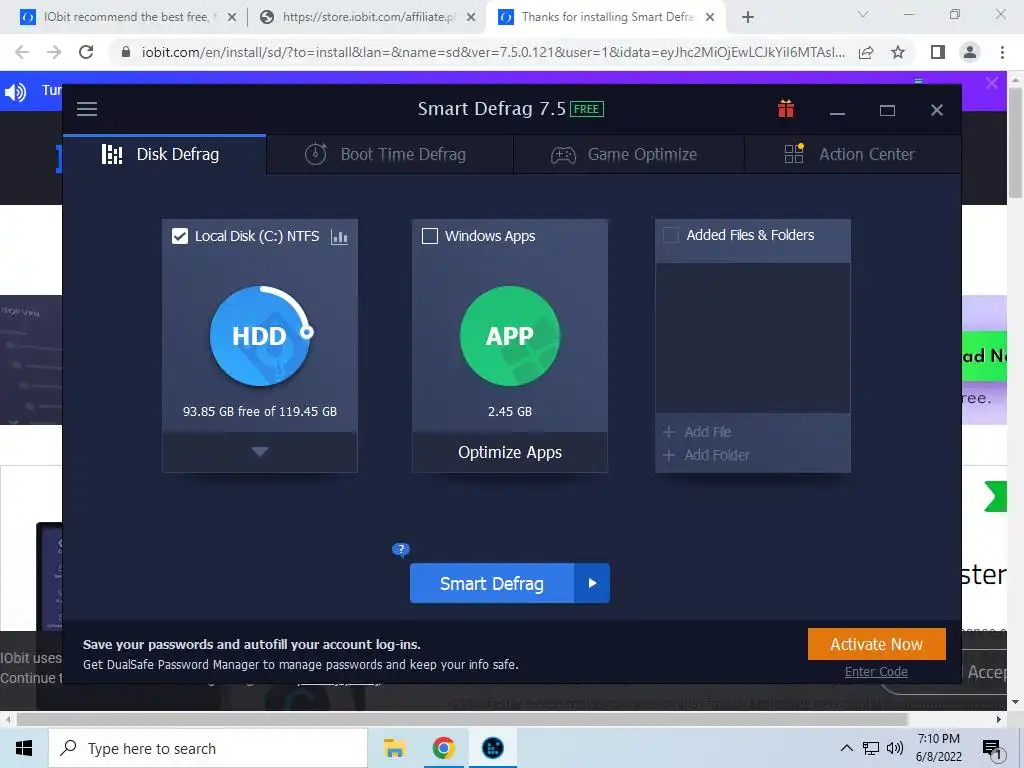Image resolution: width=1024 pixels, height=768 pixels.
Task: Reload the browser page
Action: click(x=86, y=52)
